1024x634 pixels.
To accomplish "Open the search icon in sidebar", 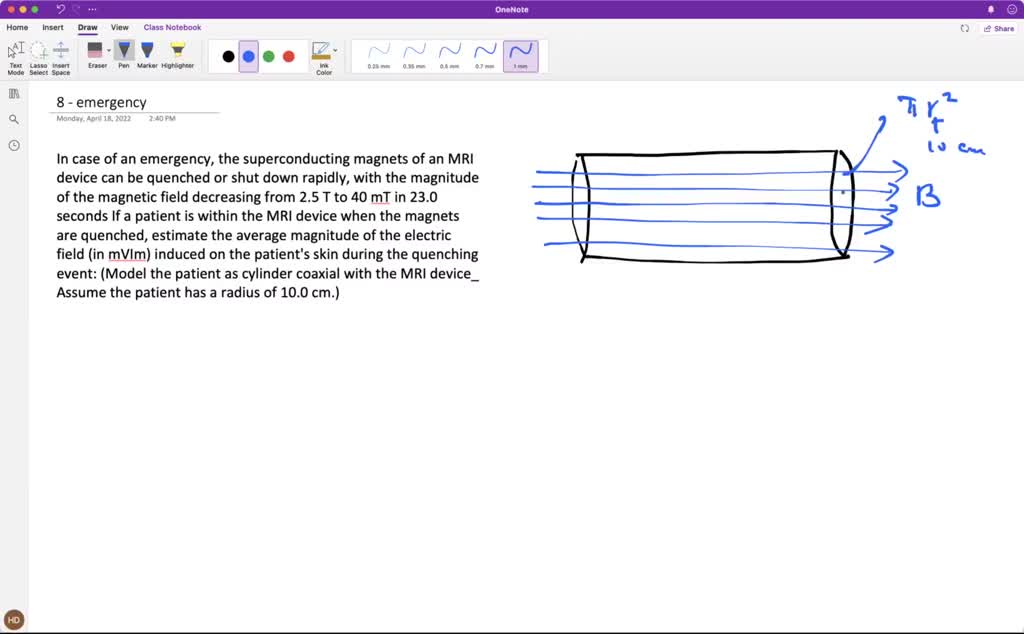I will pos(14,119).
